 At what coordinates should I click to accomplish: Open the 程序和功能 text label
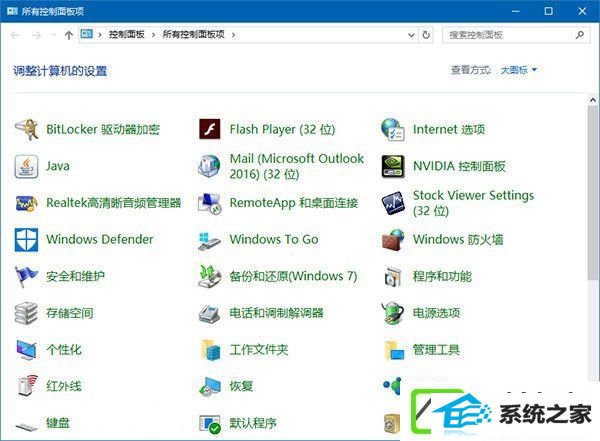pos(442,276)
